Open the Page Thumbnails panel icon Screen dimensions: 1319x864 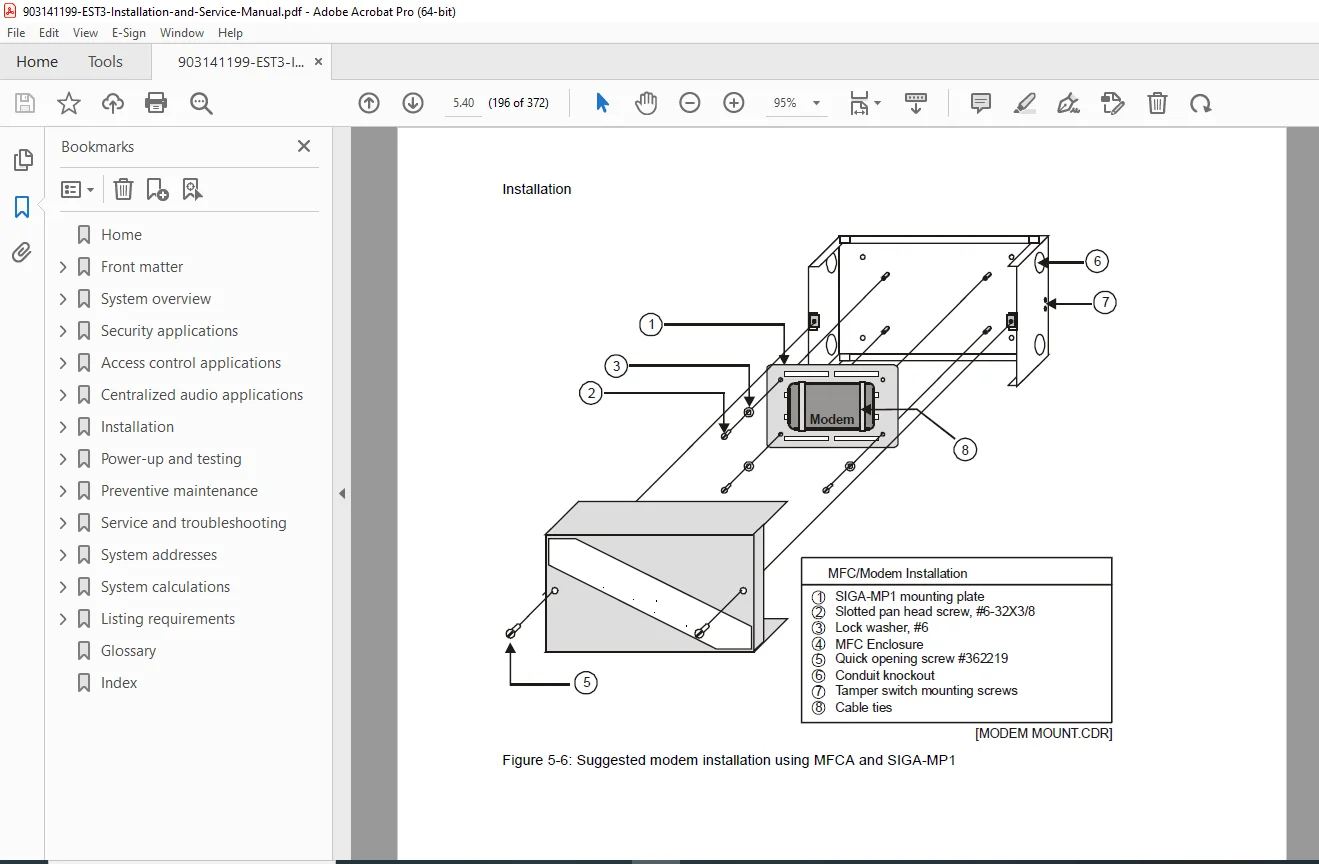22,160
